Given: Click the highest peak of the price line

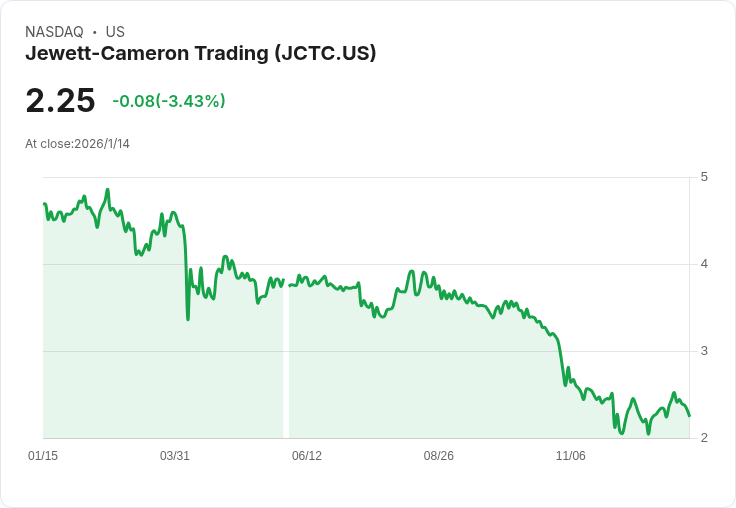Looking at the screenshot, I should (x=107, y=190).
